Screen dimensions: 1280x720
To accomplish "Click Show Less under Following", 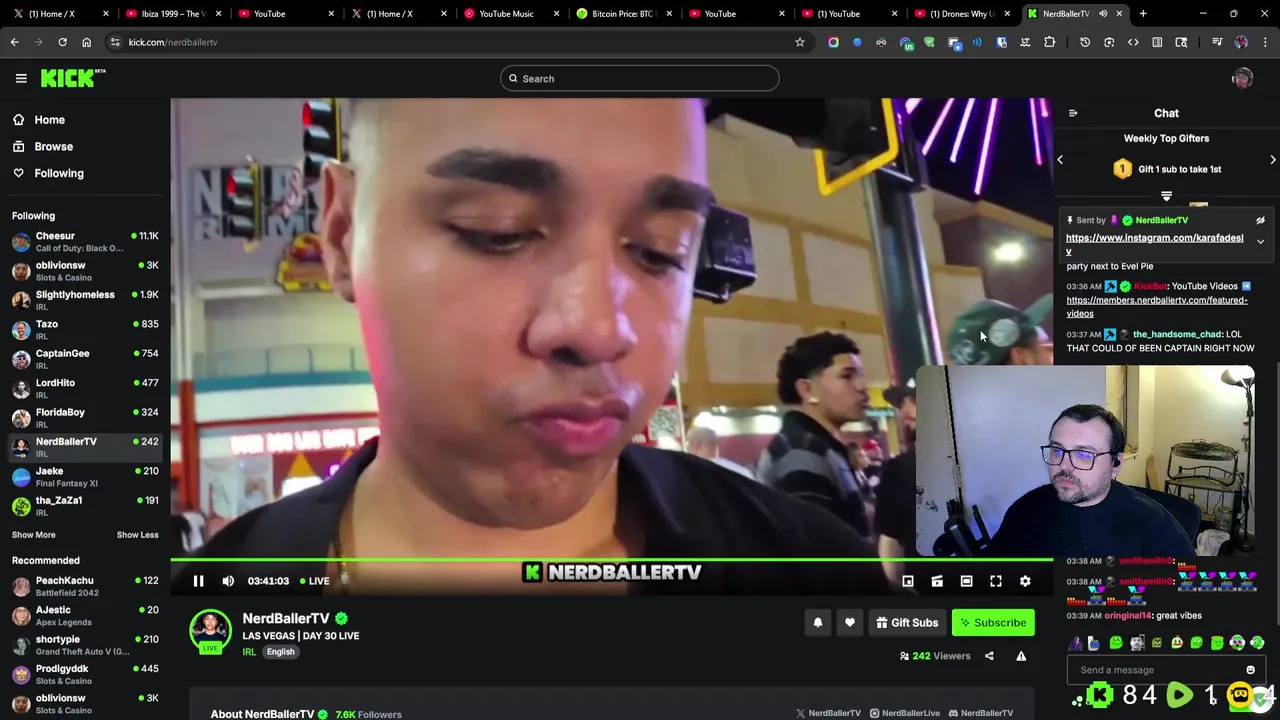I will point(137,535).
